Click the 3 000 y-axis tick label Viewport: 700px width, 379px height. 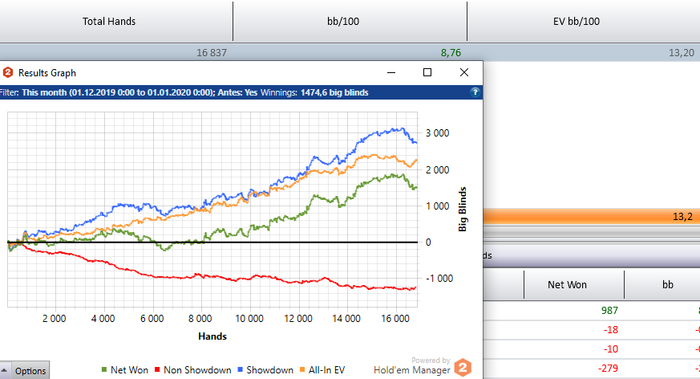(438, 133)
